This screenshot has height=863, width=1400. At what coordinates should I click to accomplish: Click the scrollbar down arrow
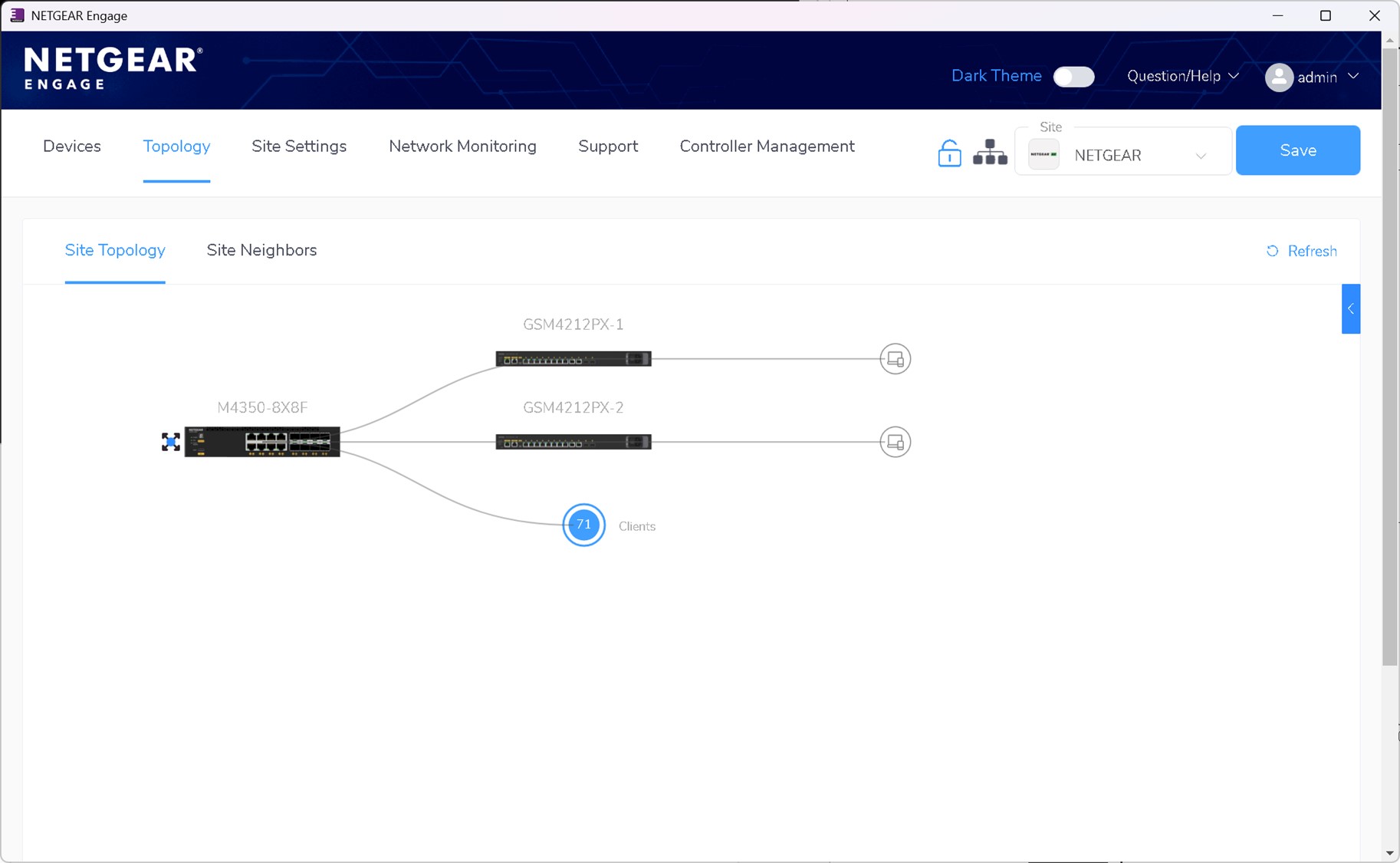(x=1390, y=853)
